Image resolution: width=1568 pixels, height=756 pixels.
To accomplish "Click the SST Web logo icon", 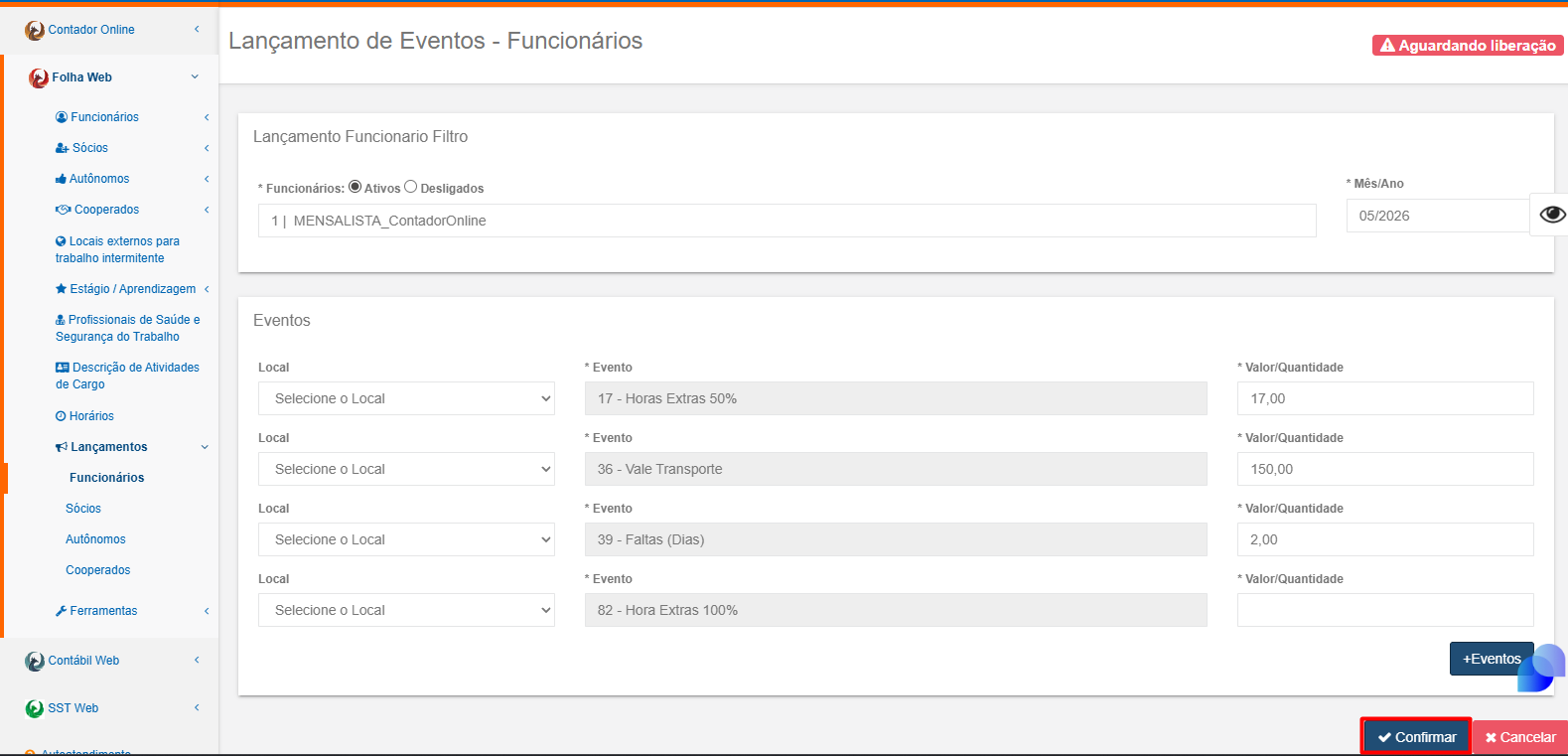I will click(35, 709).
